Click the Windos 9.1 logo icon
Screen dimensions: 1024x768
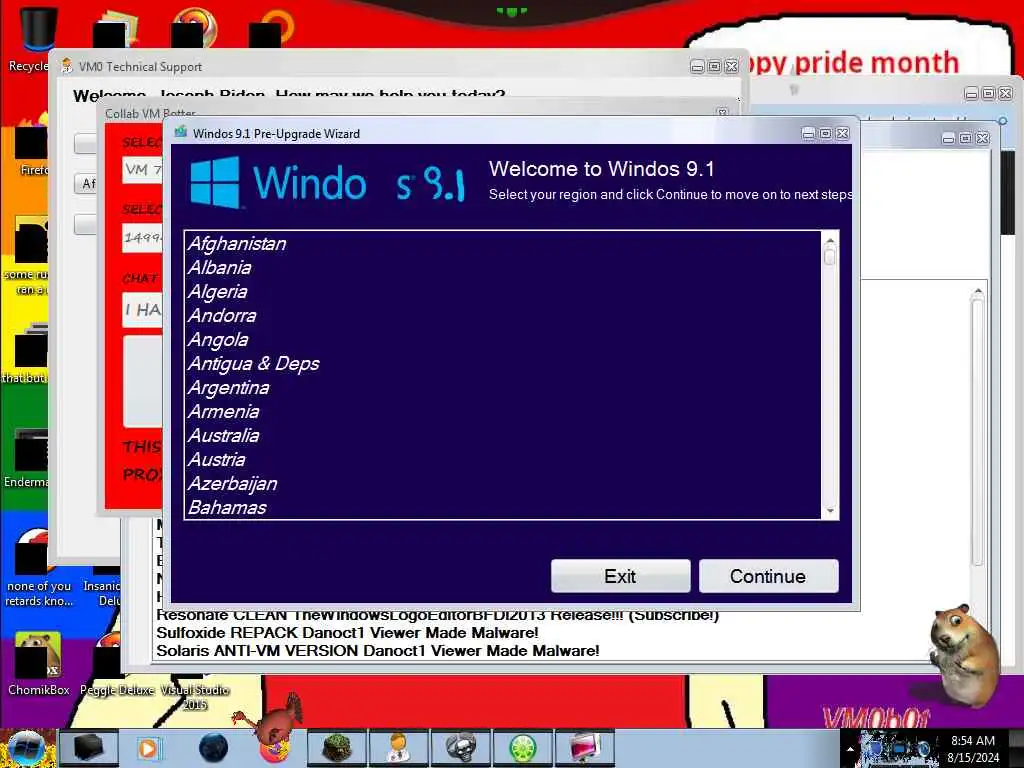[x=215, y=182]
